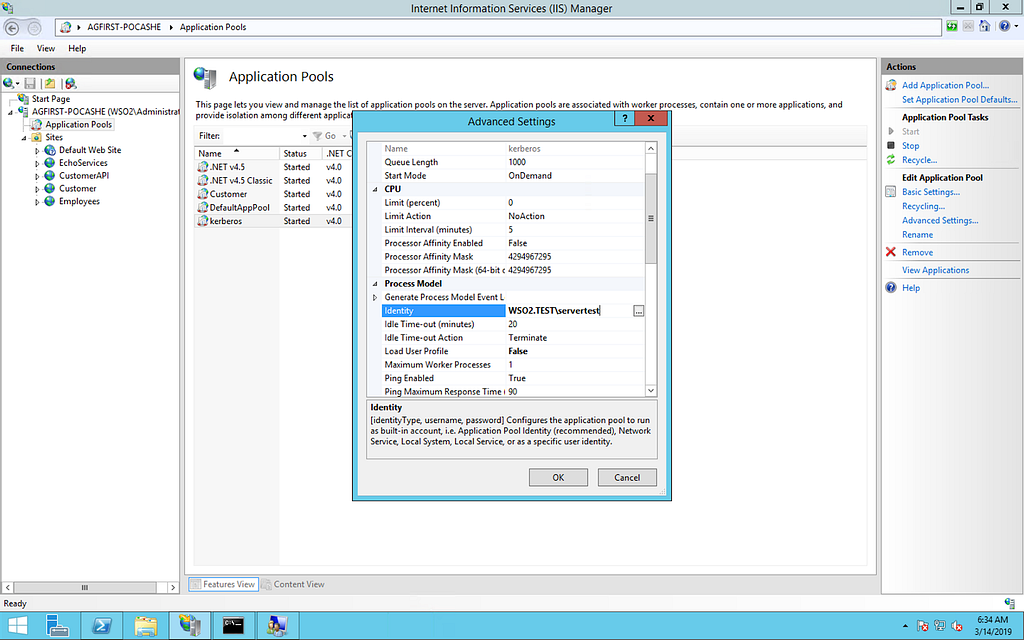Click the Save icon in Connections toolbar
Image resolution: width=1024 pixels, height=640 pixels.
pyautogui.click(x=30, y=84)
